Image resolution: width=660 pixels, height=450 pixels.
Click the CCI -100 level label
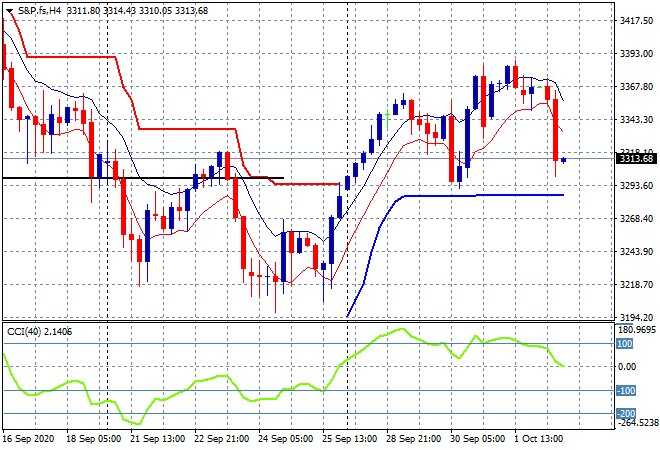point(626,391)
